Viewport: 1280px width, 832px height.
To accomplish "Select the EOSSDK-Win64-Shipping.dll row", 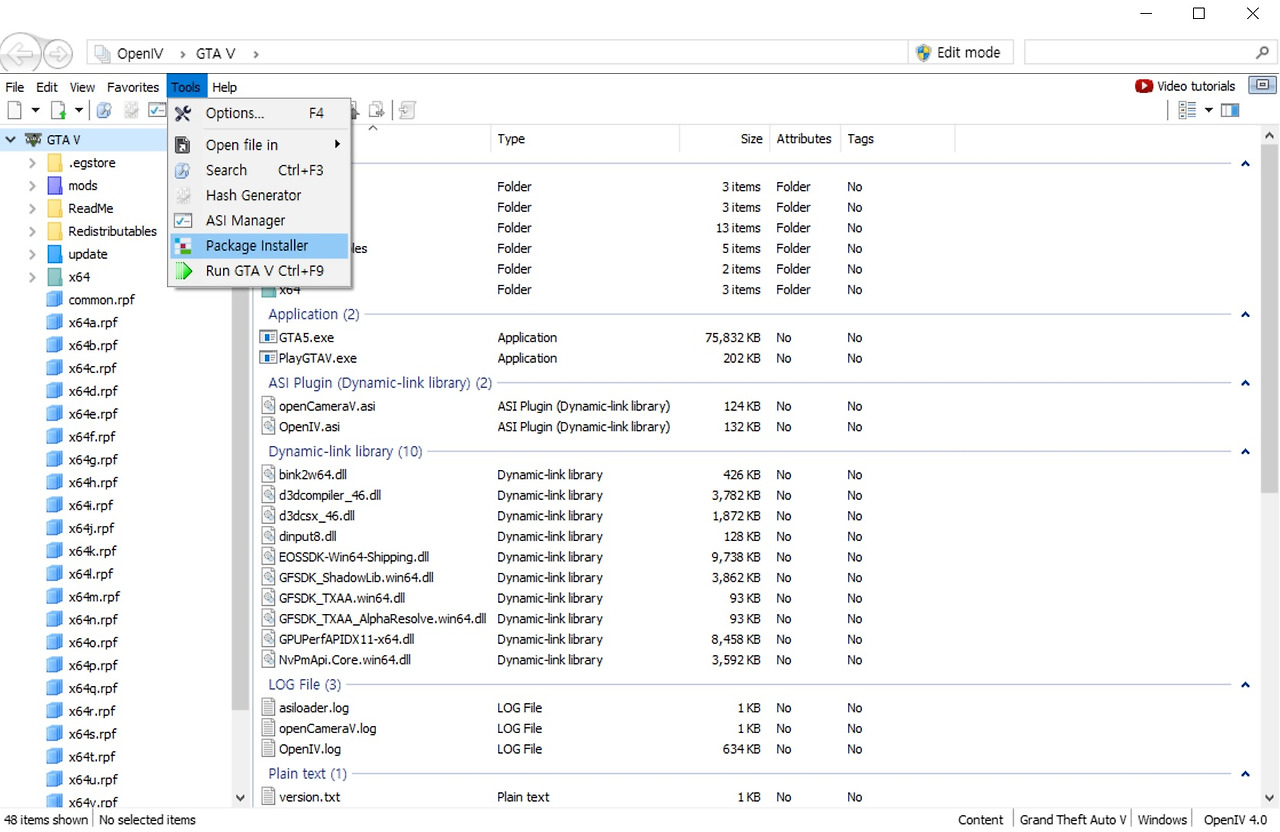I will pos(745,557).
